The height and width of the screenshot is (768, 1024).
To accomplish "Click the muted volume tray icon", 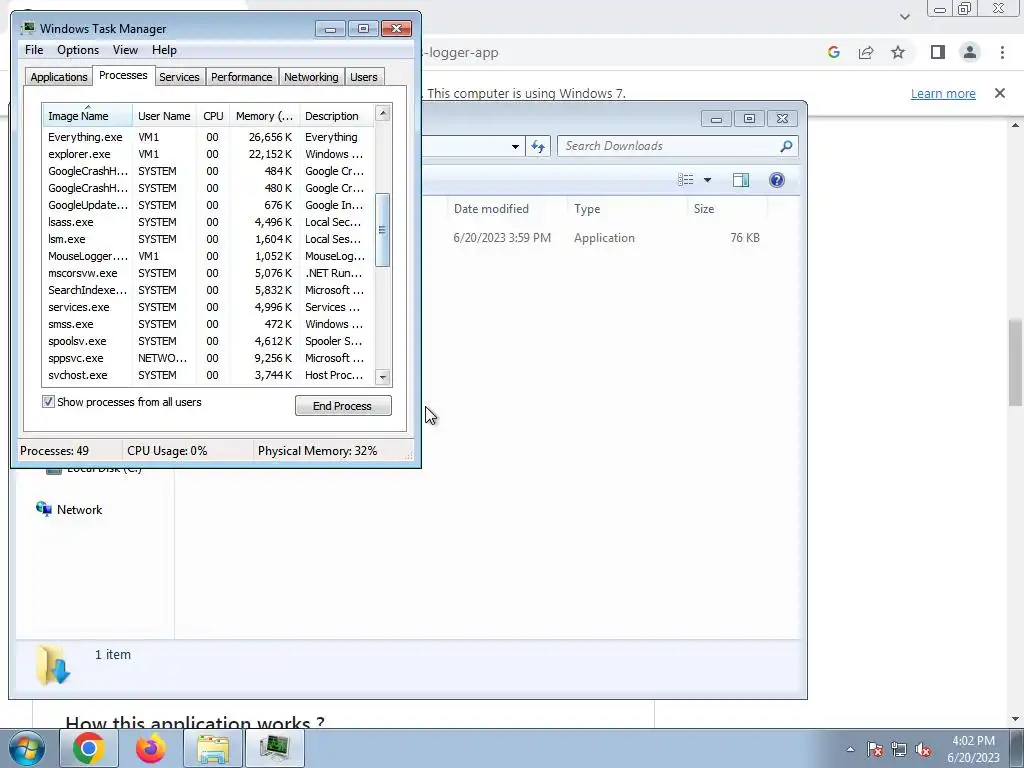I will coord(923,749).
